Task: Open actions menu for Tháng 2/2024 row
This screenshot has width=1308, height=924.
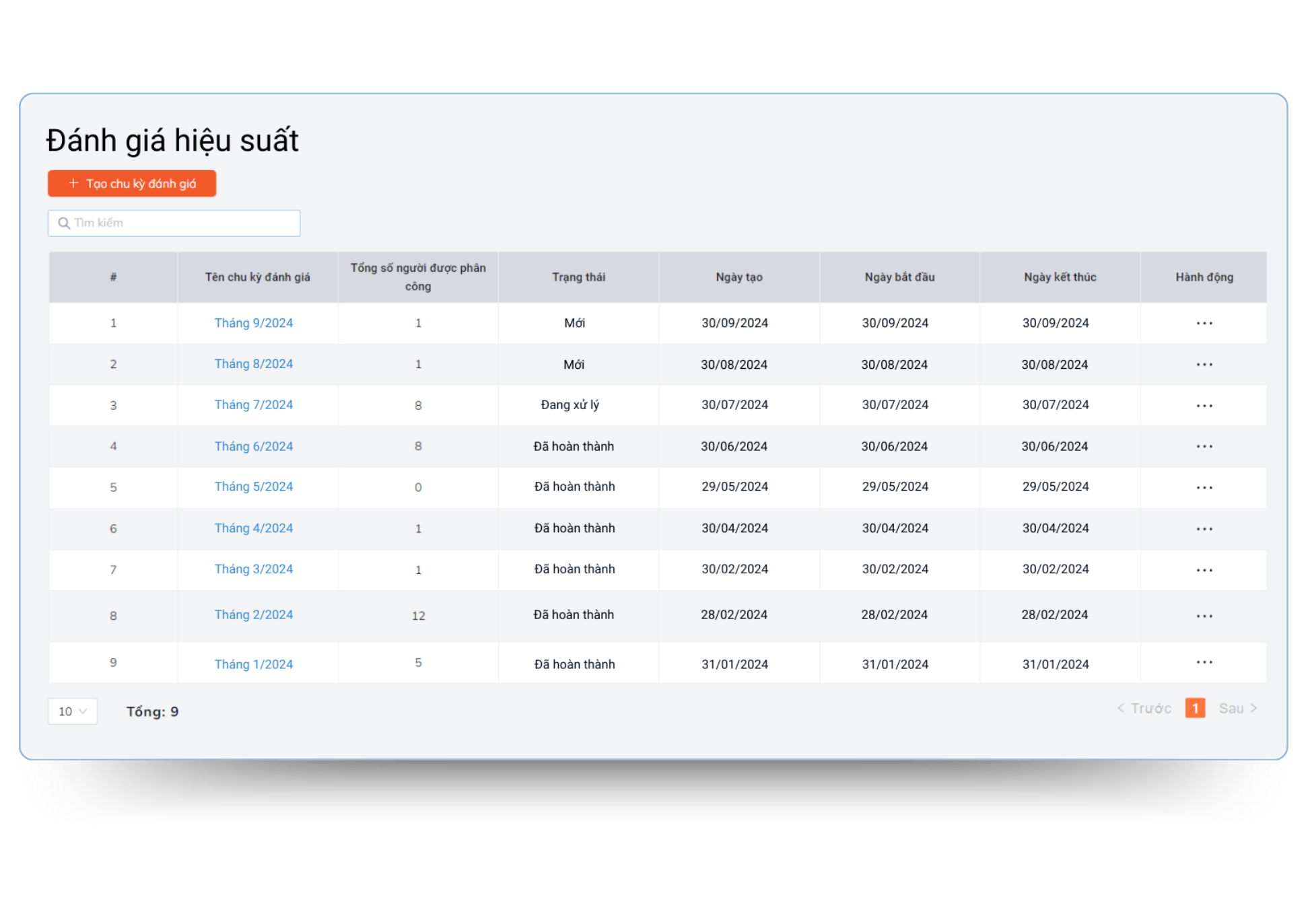Action: tap(1204, 616)
